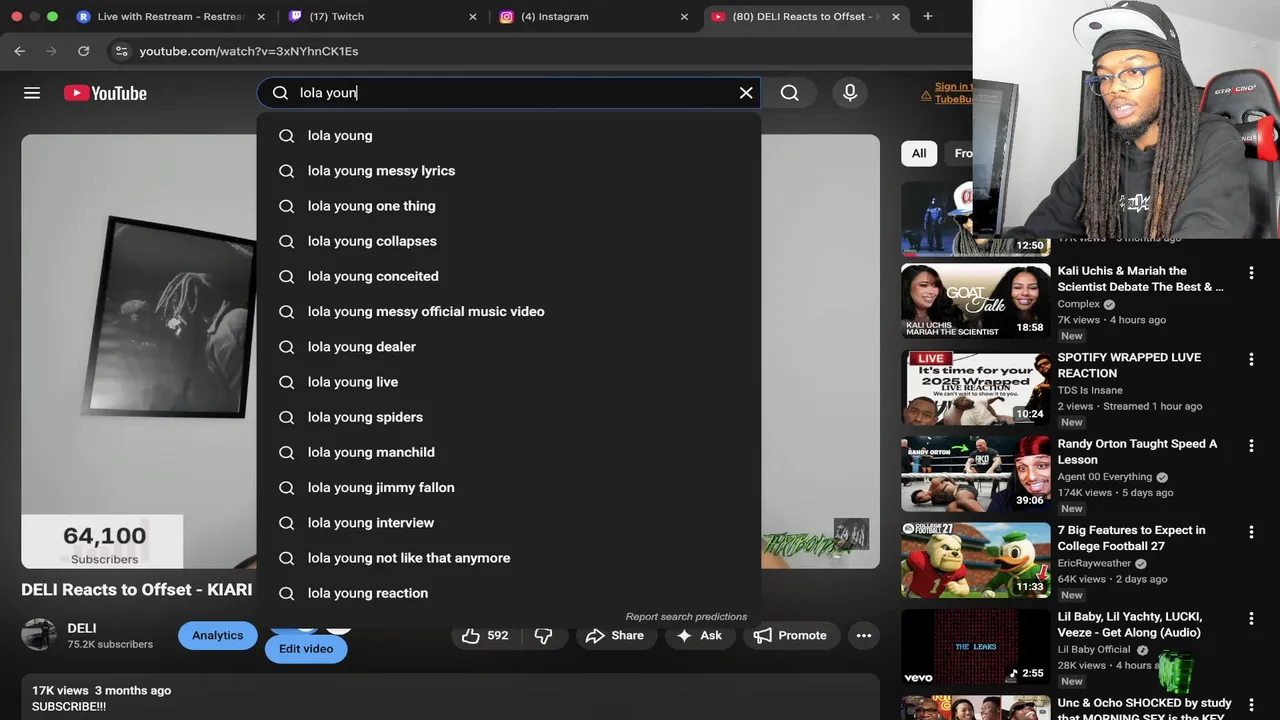Start voice search with the microphone
The height and width of the screenshot is (720, 1280).
click(850, 93)
